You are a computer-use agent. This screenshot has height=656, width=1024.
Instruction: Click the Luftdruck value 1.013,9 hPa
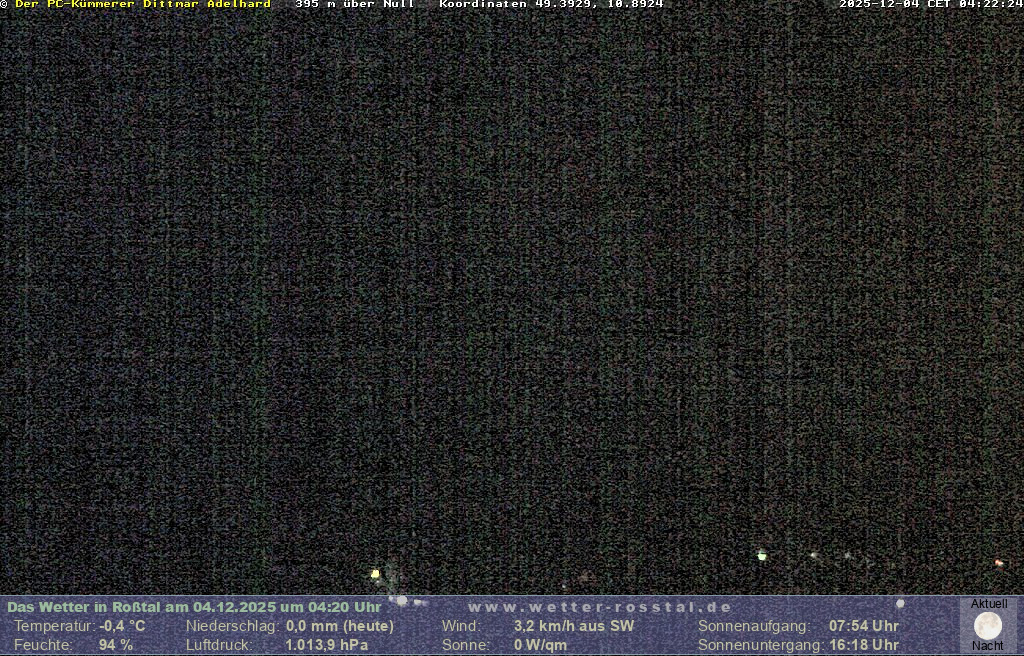[x=327, y=645]
